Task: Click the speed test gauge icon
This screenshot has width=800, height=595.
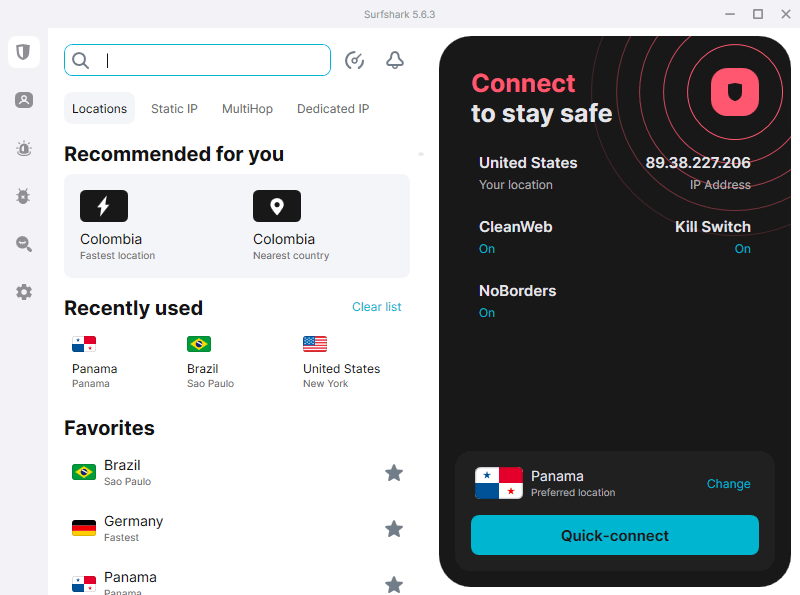Action: point(354,60)
